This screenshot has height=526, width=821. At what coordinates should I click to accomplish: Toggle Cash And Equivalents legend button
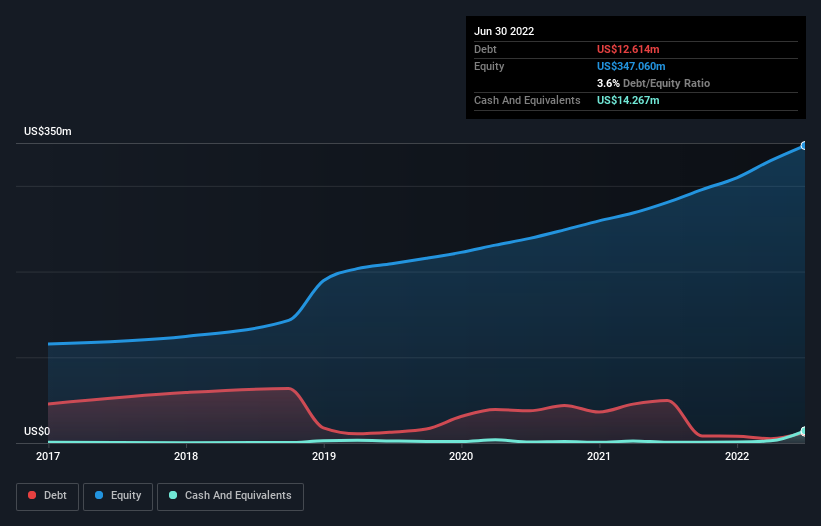[230, 496]
